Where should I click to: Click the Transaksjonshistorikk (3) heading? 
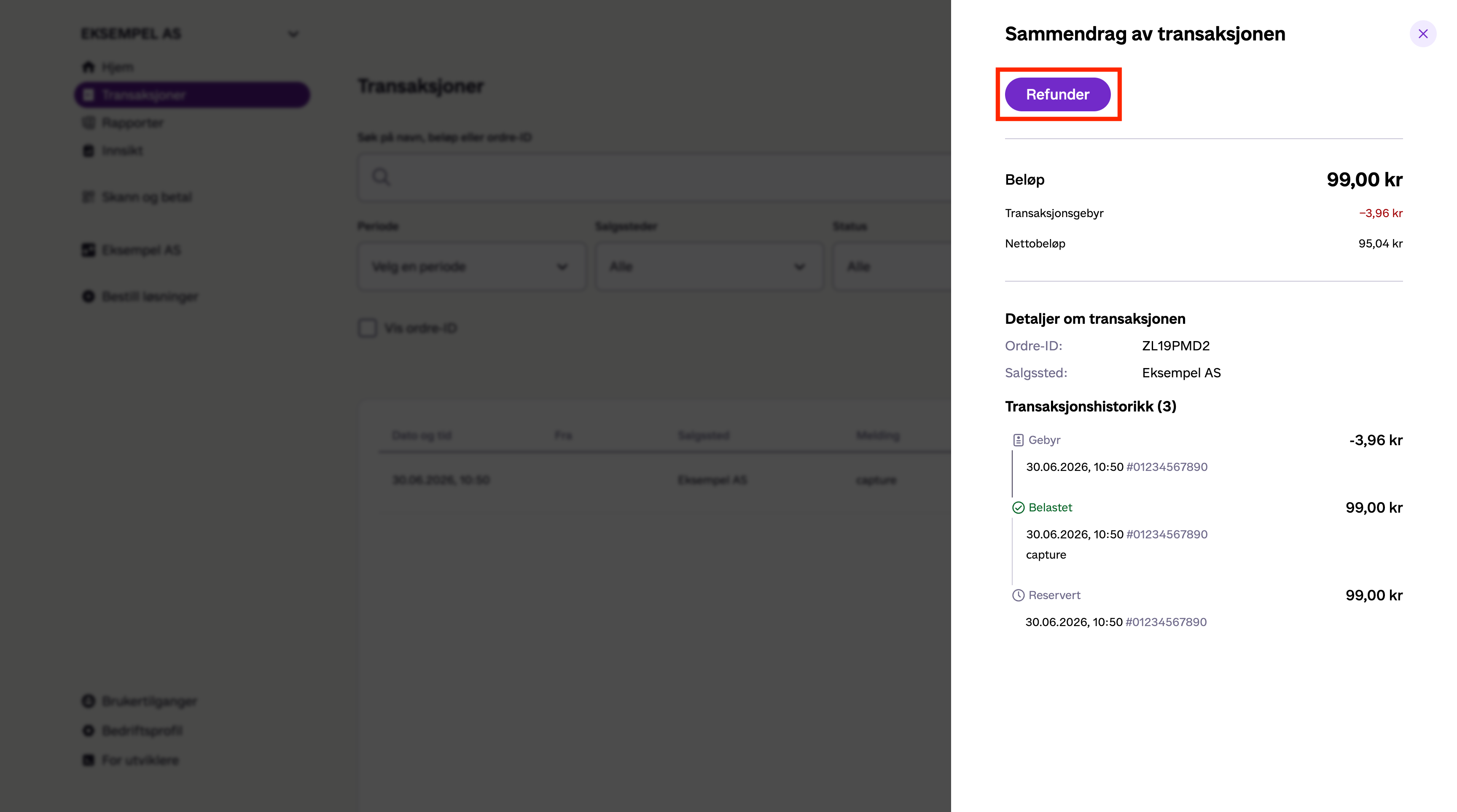point(1091,406)
